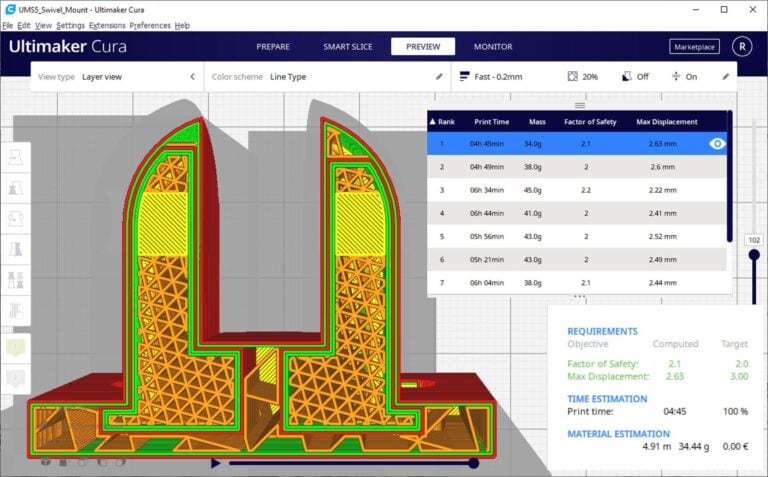This screenshot has height=477, width=768.
Task: Sort by Max Displacement column header
Action: point(667,121)
